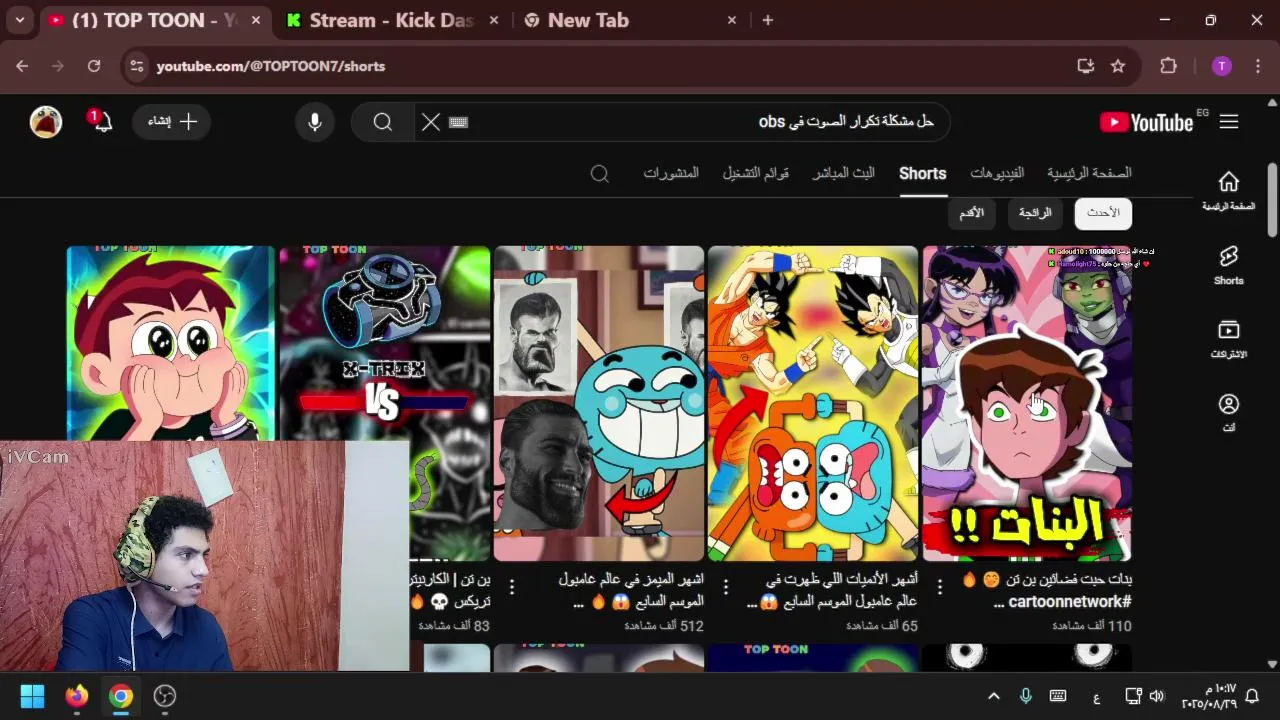Launch Firefox from the taskbar
Viewport: 1280px width, 720px height.
tap(77, 696)
